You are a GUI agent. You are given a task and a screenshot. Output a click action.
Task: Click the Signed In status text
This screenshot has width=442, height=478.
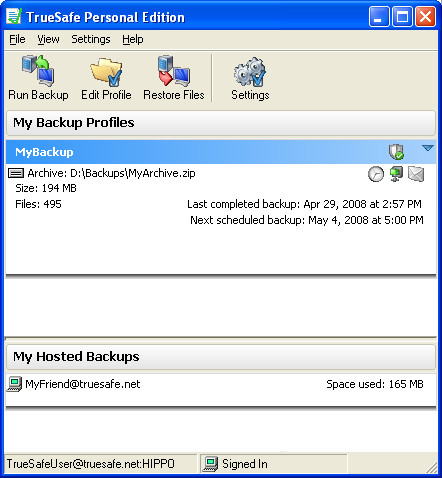click(x=245, y=464)
